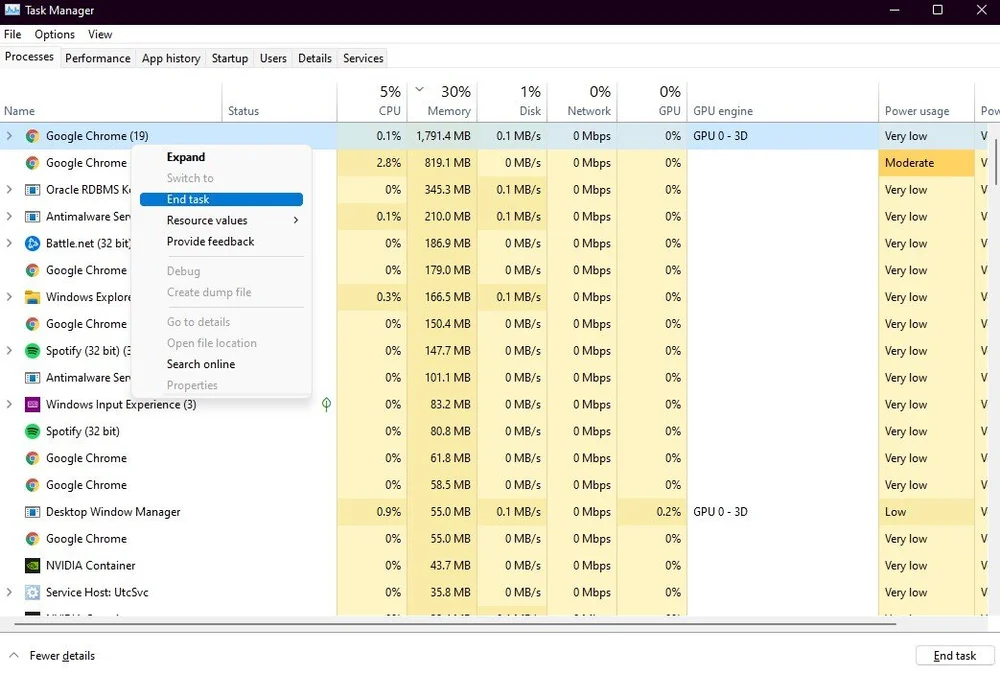The width and height of the screenshot is (1000, 674).
Task: Click the Google Chrome (19) process icon
Action: [33, 136]
